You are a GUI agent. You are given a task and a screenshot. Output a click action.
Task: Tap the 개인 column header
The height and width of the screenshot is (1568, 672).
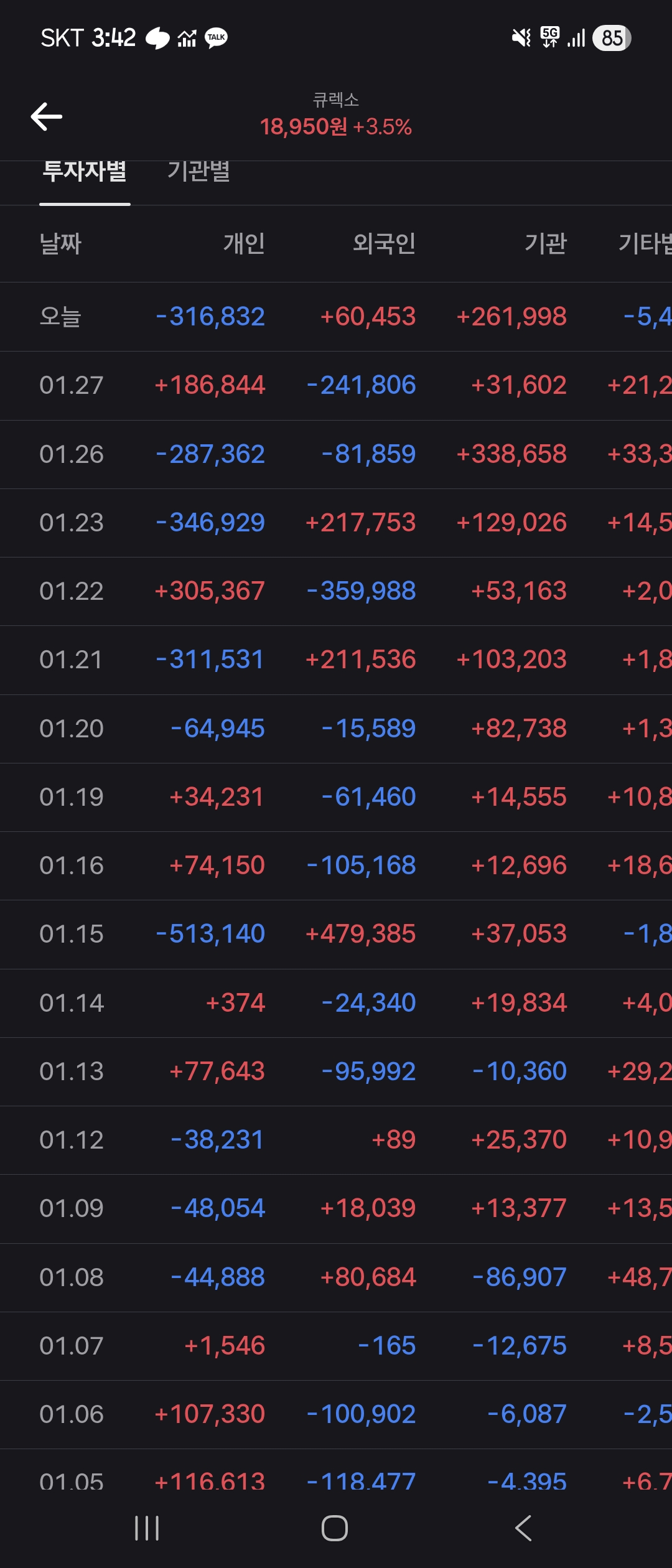pyautogui.click(x=244, y=243)
